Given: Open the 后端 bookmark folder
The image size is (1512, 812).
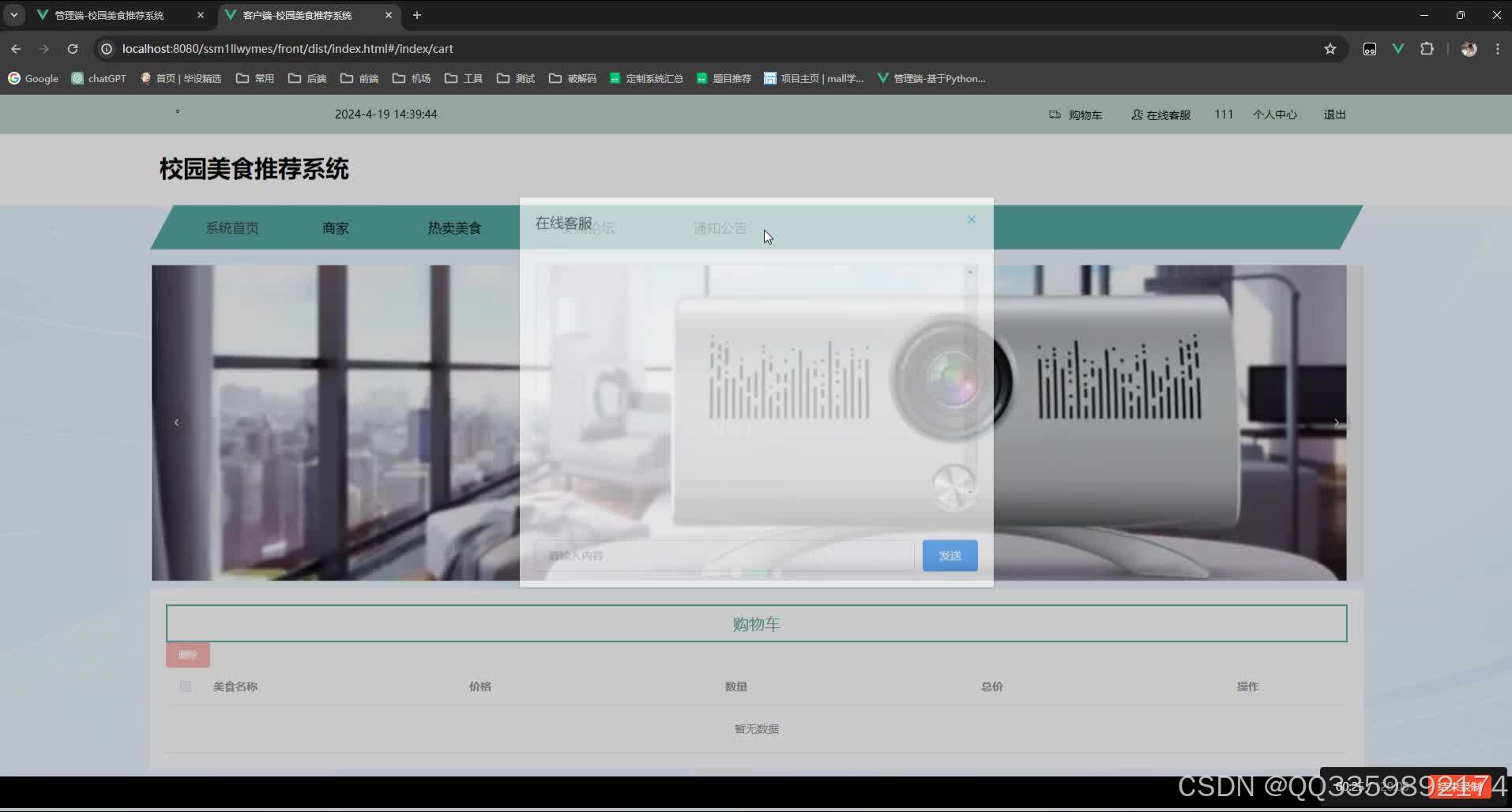Looking at the screenshot, I should [307, 78].
